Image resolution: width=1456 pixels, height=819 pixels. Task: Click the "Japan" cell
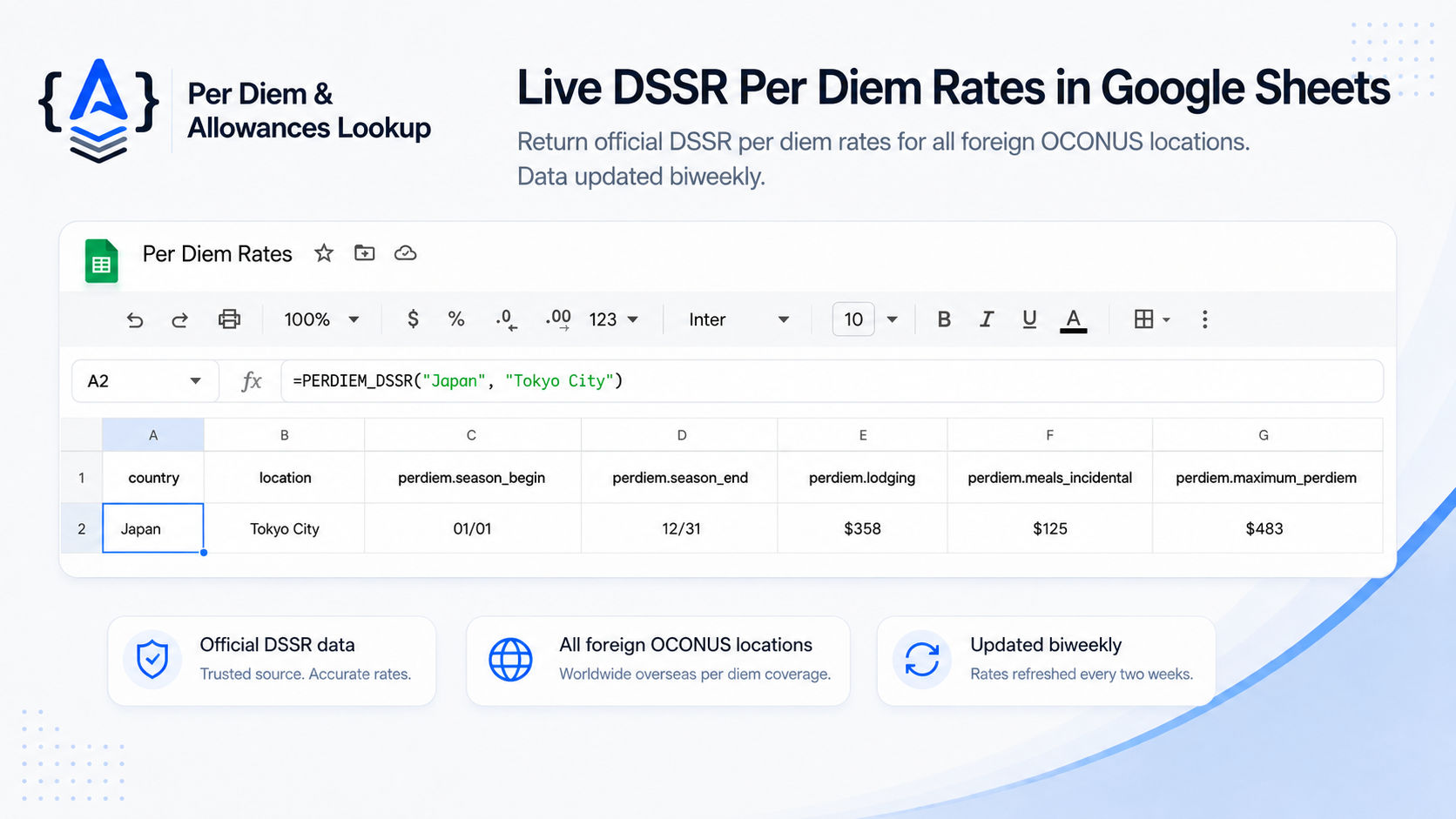153,528
